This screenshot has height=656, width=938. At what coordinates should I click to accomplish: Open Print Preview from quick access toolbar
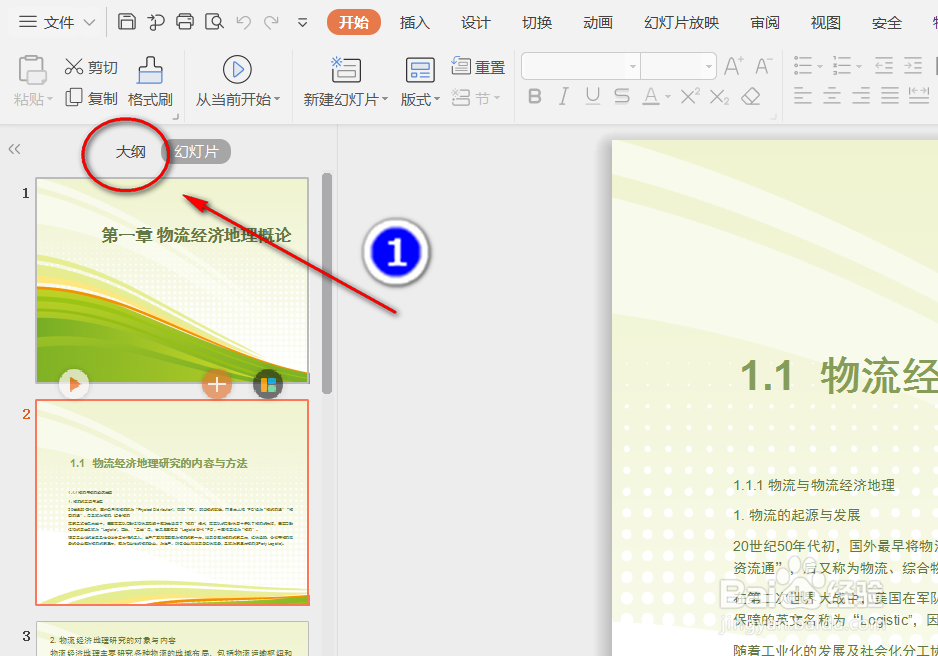(x=213, y=20)
